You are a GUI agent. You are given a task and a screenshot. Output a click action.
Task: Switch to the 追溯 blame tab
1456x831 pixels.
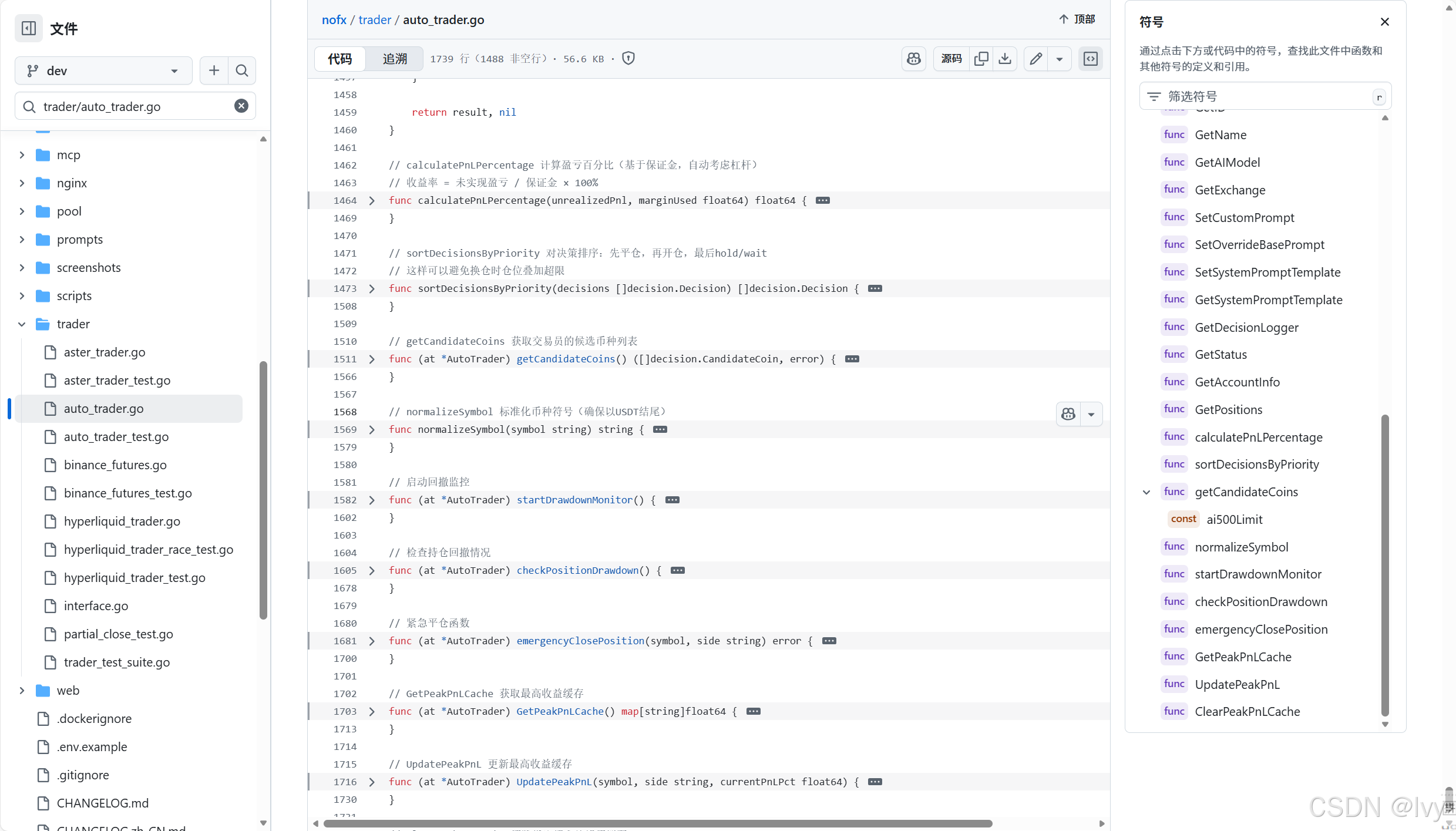pos(395,59)
